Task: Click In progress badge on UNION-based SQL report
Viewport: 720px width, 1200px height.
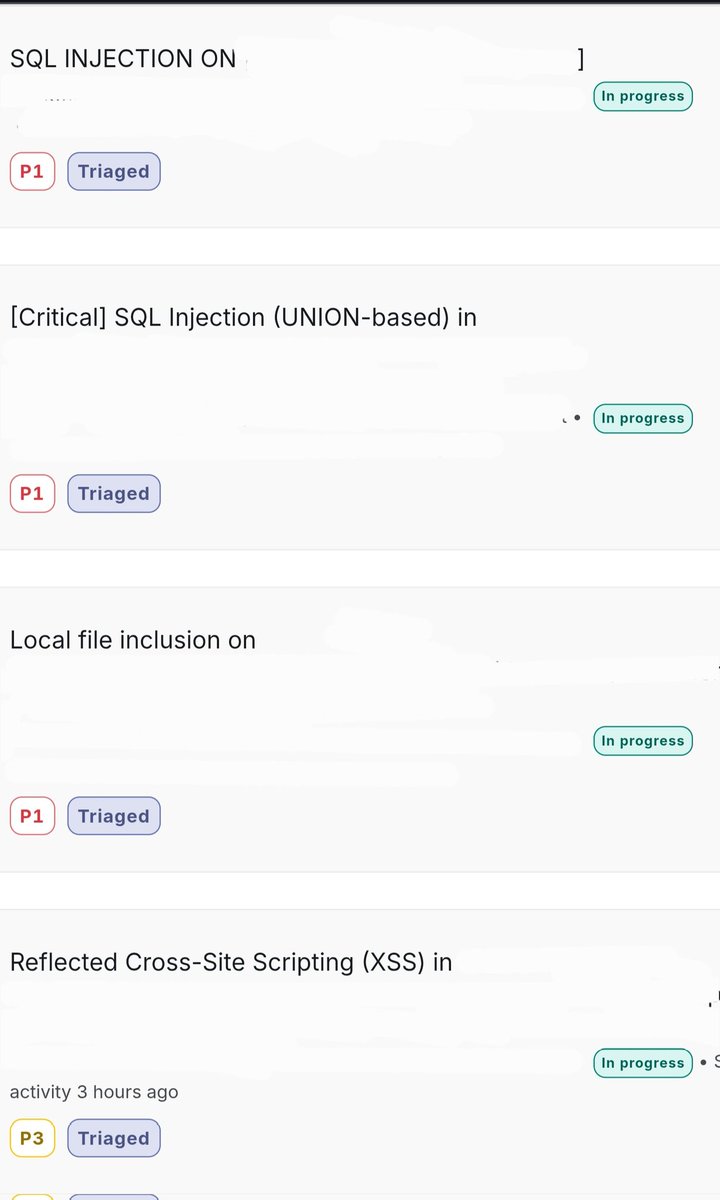Action: 643,418
